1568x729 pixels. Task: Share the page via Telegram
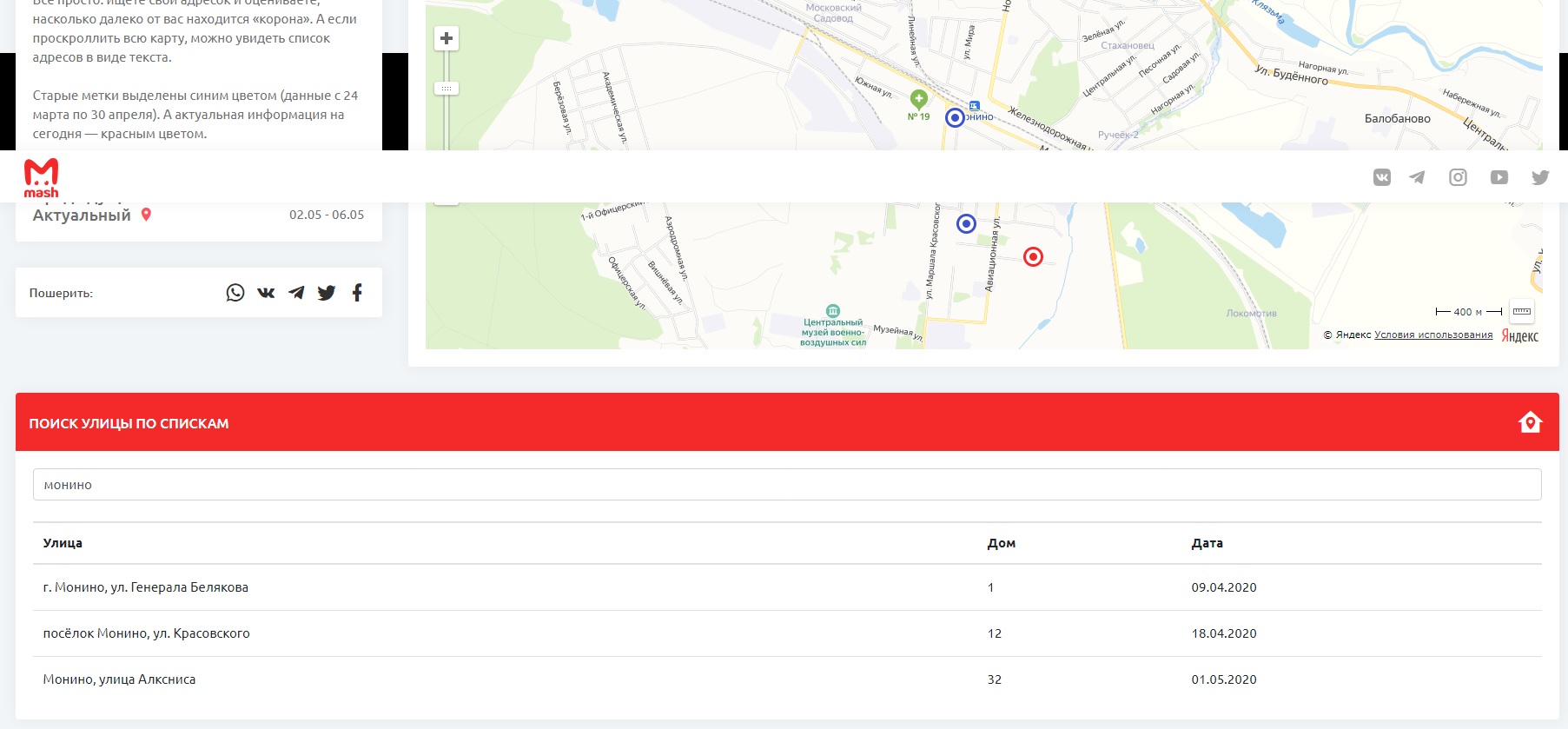point(296,293)
